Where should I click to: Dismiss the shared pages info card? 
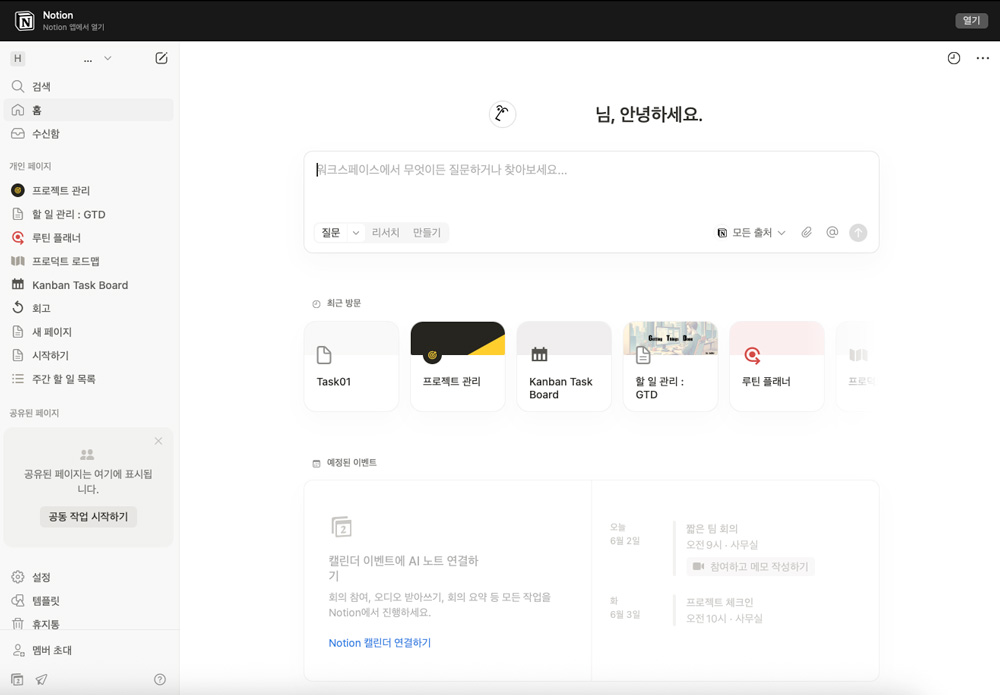pyautogui.click(x=158, y=441)
